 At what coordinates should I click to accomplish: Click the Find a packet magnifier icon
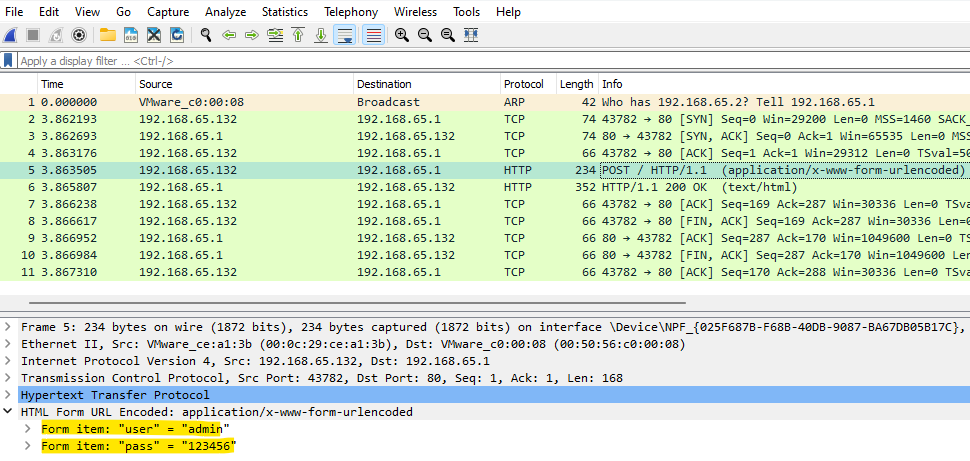pyautogui.click(x=206, y=35)
